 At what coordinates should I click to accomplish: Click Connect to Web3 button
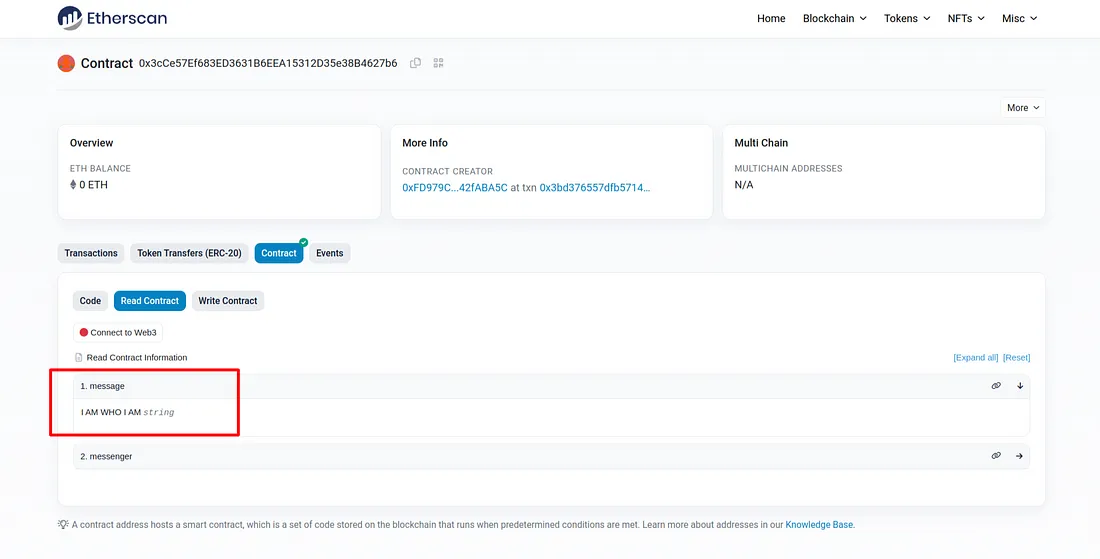point(118,332)
